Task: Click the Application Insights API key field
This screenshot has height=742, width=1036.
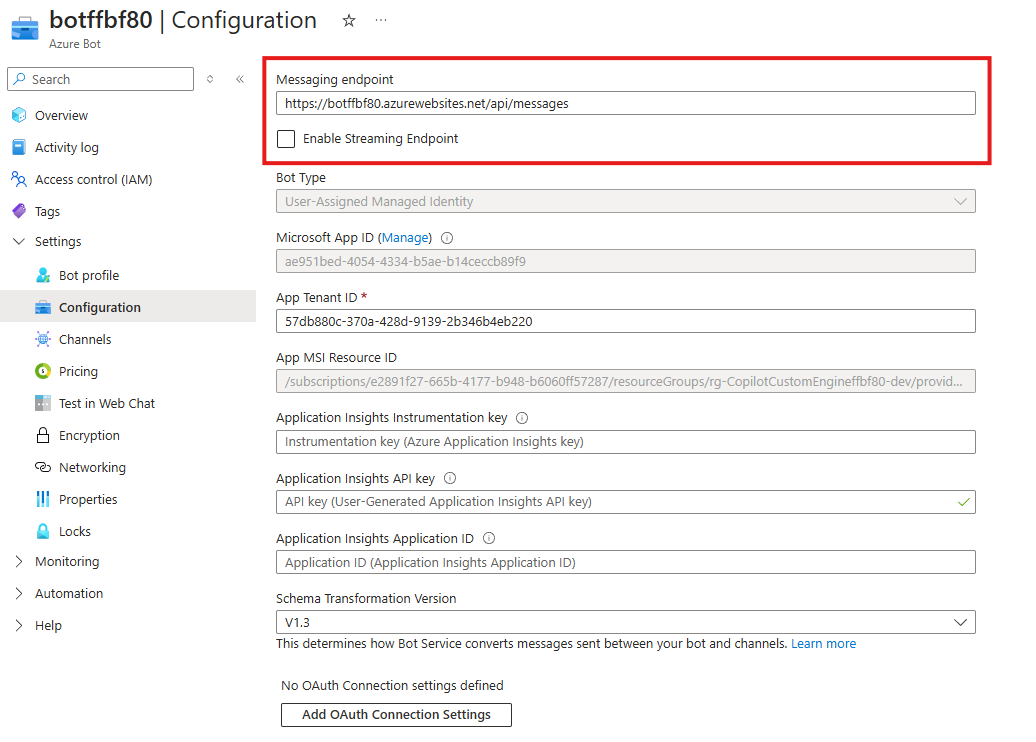Action: (x=626, y=502)
